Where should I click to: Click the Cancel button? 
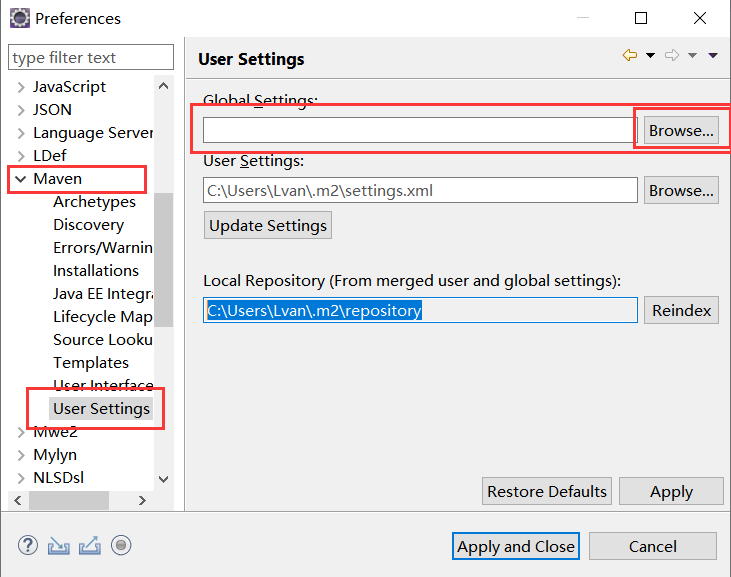(653, 546)
